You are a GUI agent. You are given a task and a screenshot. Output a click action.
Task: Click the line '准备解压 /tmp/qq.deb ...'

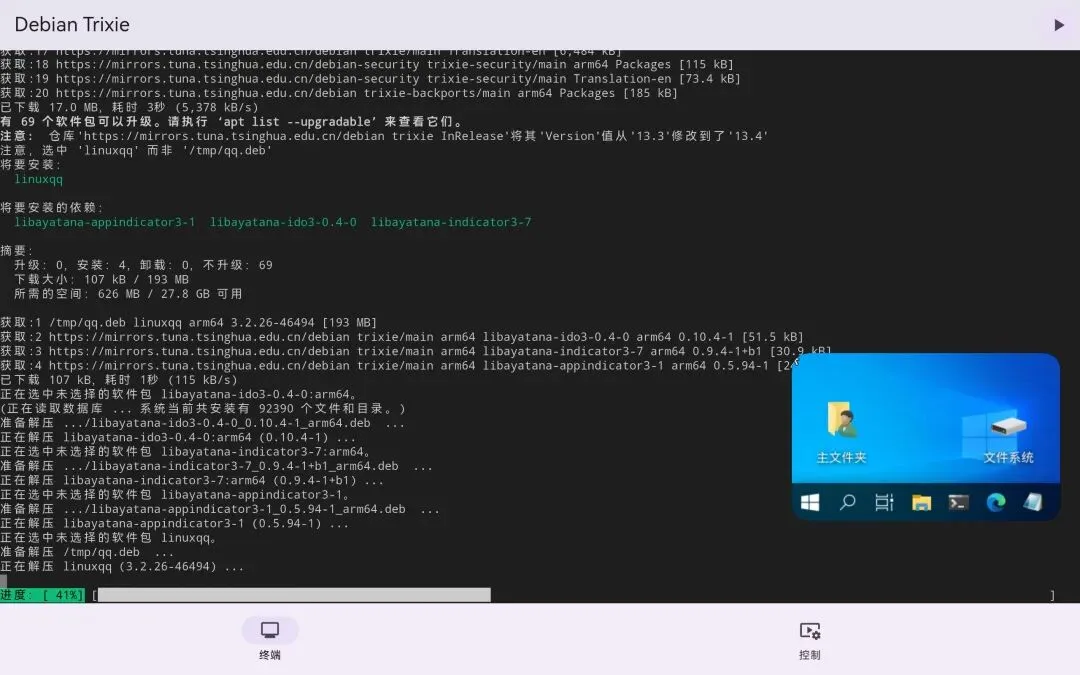[87, 552]
